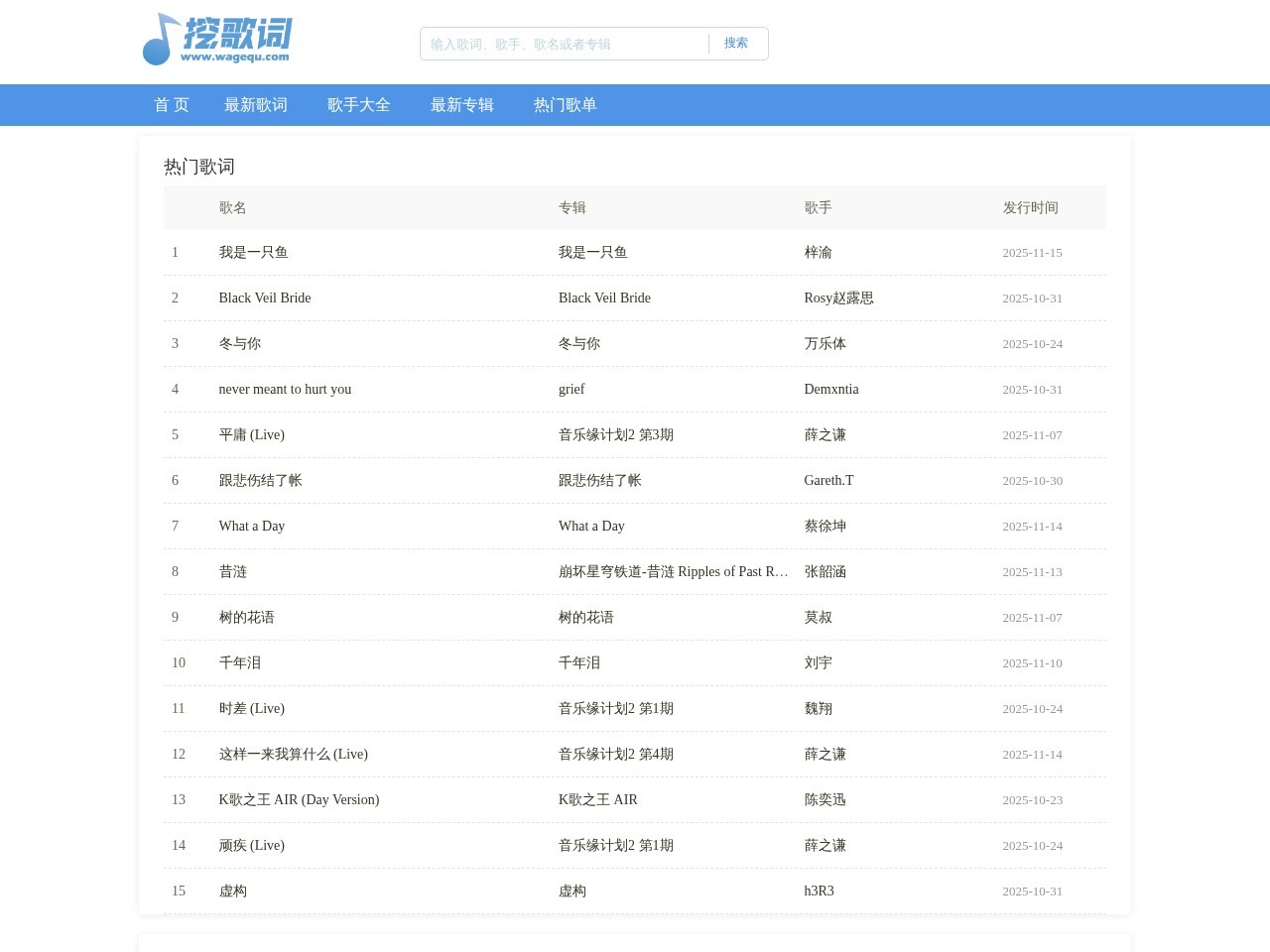This screenshot has width=1270, height=952.
Task: Open the song 我是一只鱼 in first row
Action: 253,253
